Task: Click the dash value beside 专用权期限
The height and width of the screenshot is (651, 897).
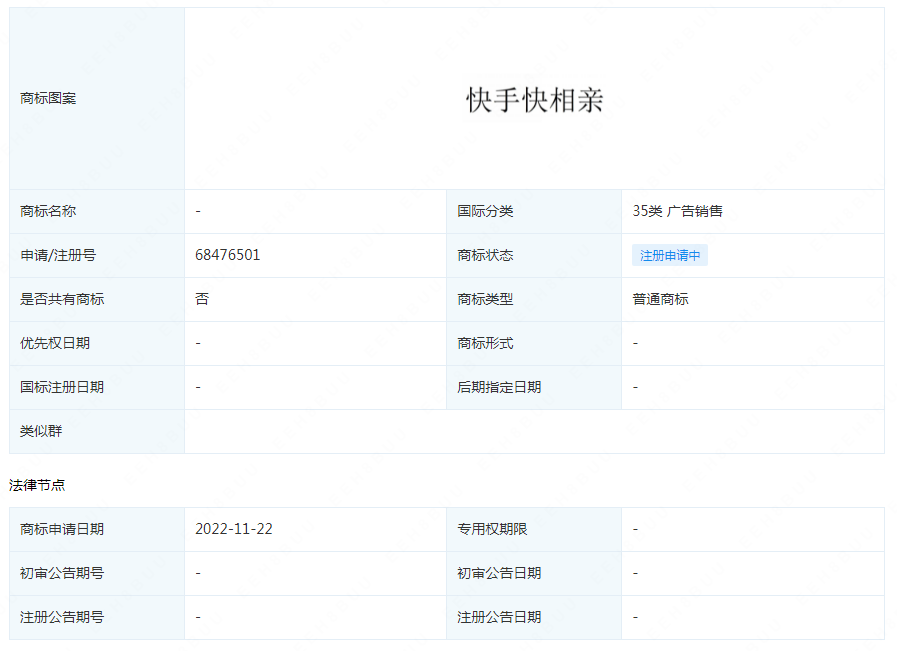Action: 635,529
